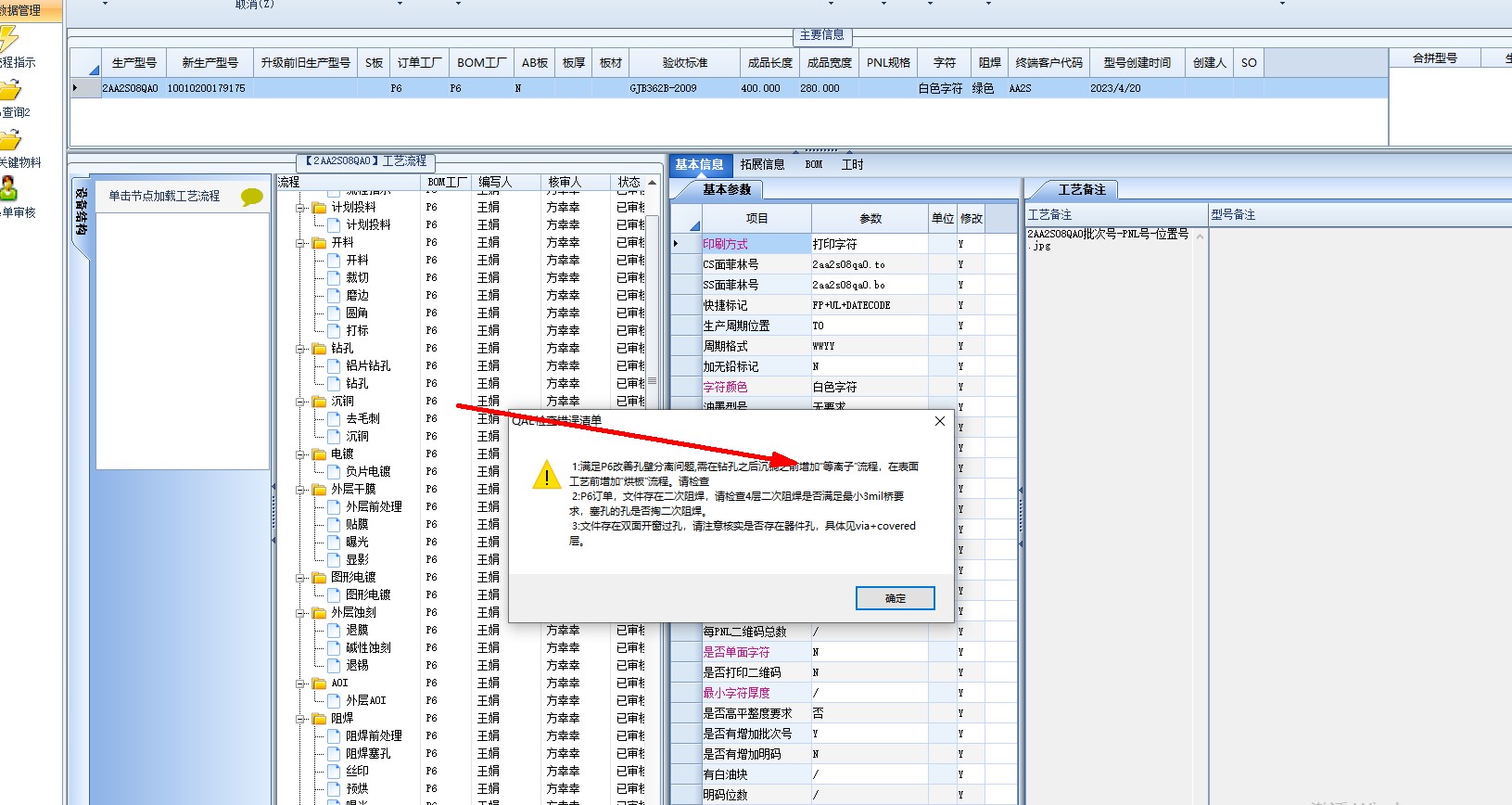Select row 2AA2S08QA0 in the main grid
The width and height of the screenshot is (1512, 805).
(x=729, y=88)
